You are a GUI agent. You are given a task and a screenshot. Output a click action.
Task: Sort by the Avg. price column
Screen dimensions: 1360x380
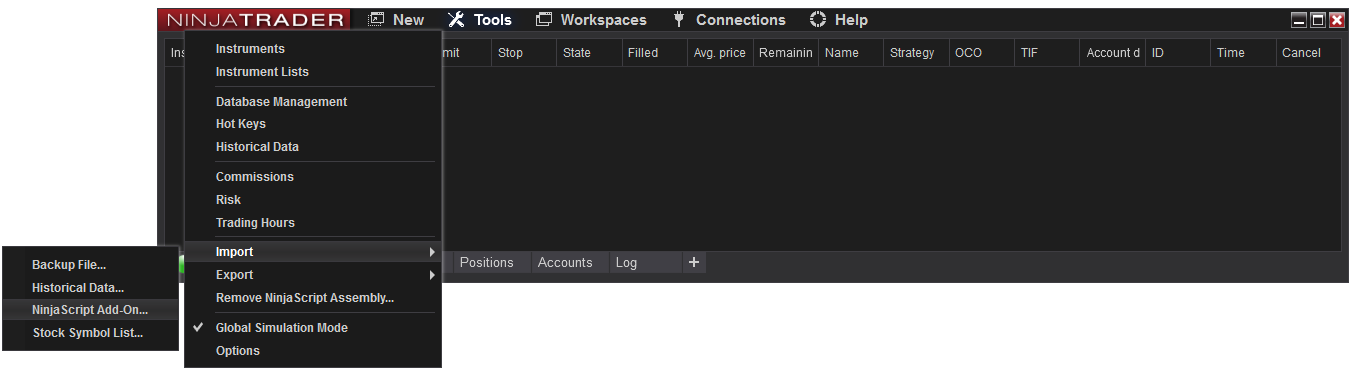(x=720, y=53)
